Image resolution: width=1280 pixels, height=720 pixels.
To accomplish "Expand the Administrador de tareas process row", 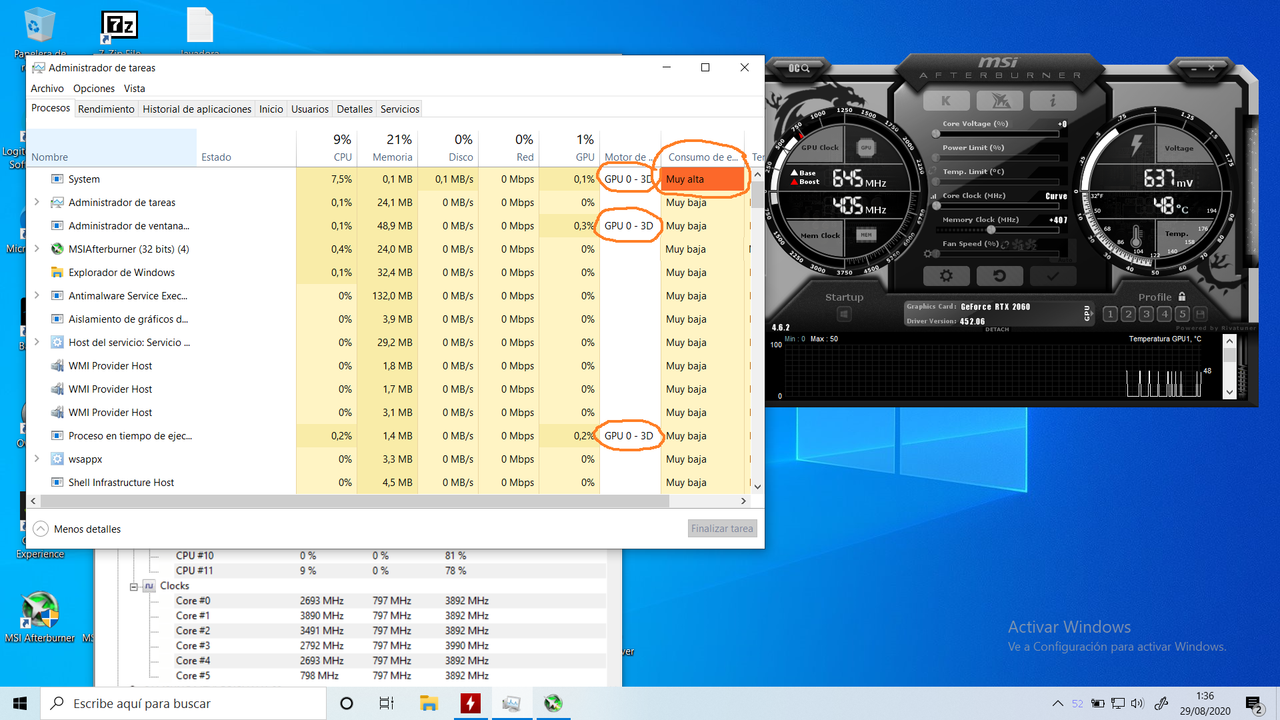I will point(37,202).
